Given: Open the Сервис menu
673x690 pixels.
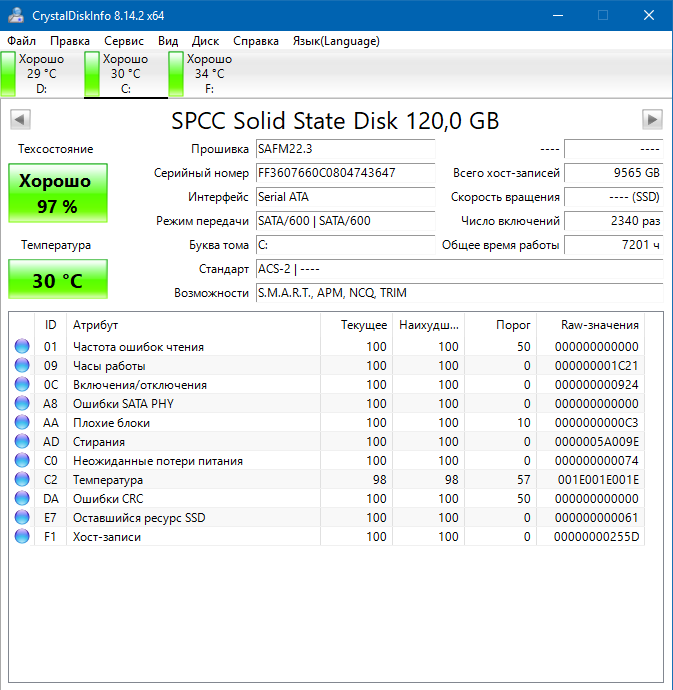Looking at the screenshot, I should click(124, 41).
